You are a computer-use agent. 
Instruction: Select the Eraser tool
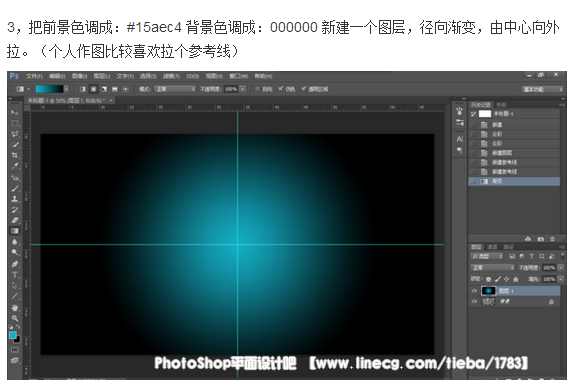(x=15, y=220)
